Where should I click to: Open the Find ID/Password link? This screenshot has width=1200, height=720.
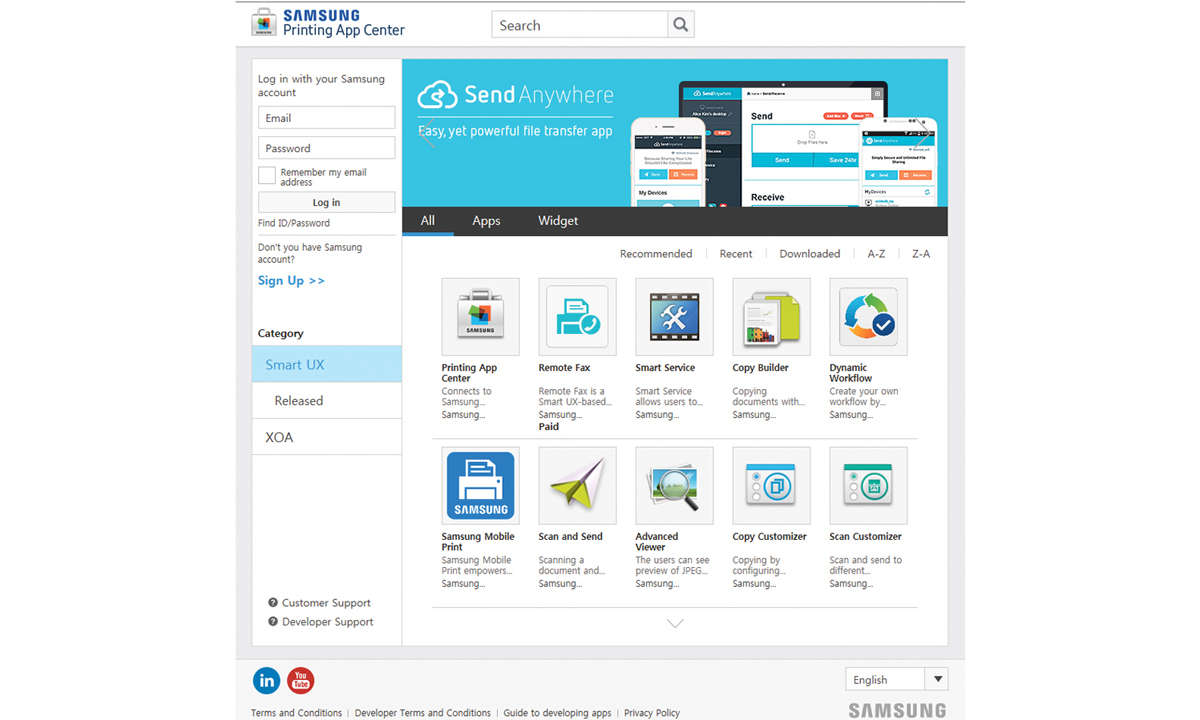pos(294,223)
